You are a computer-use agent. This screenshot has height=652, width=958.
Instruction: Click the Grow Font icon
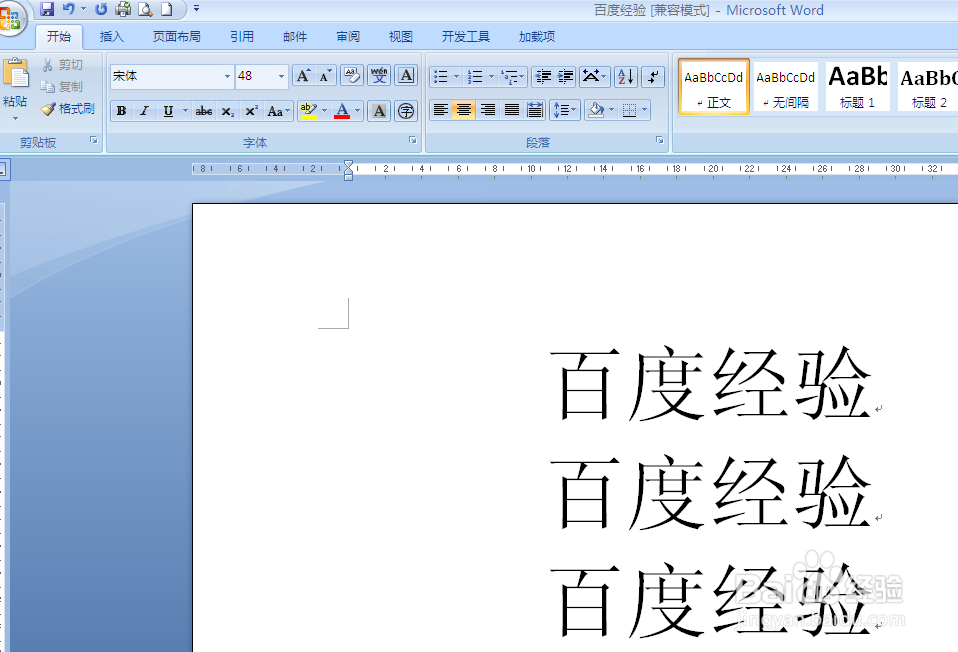302,75
